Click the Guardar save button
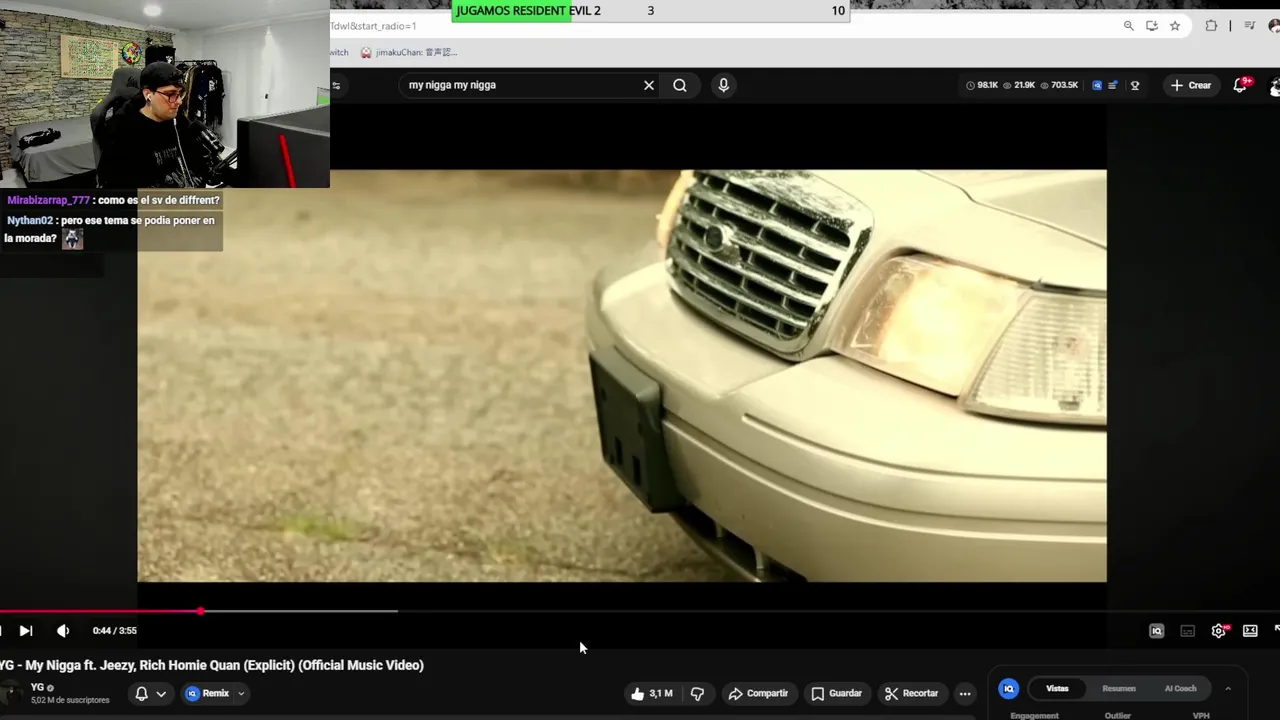This screenshot has height=720, width=1280. click(x=836, y=693)
